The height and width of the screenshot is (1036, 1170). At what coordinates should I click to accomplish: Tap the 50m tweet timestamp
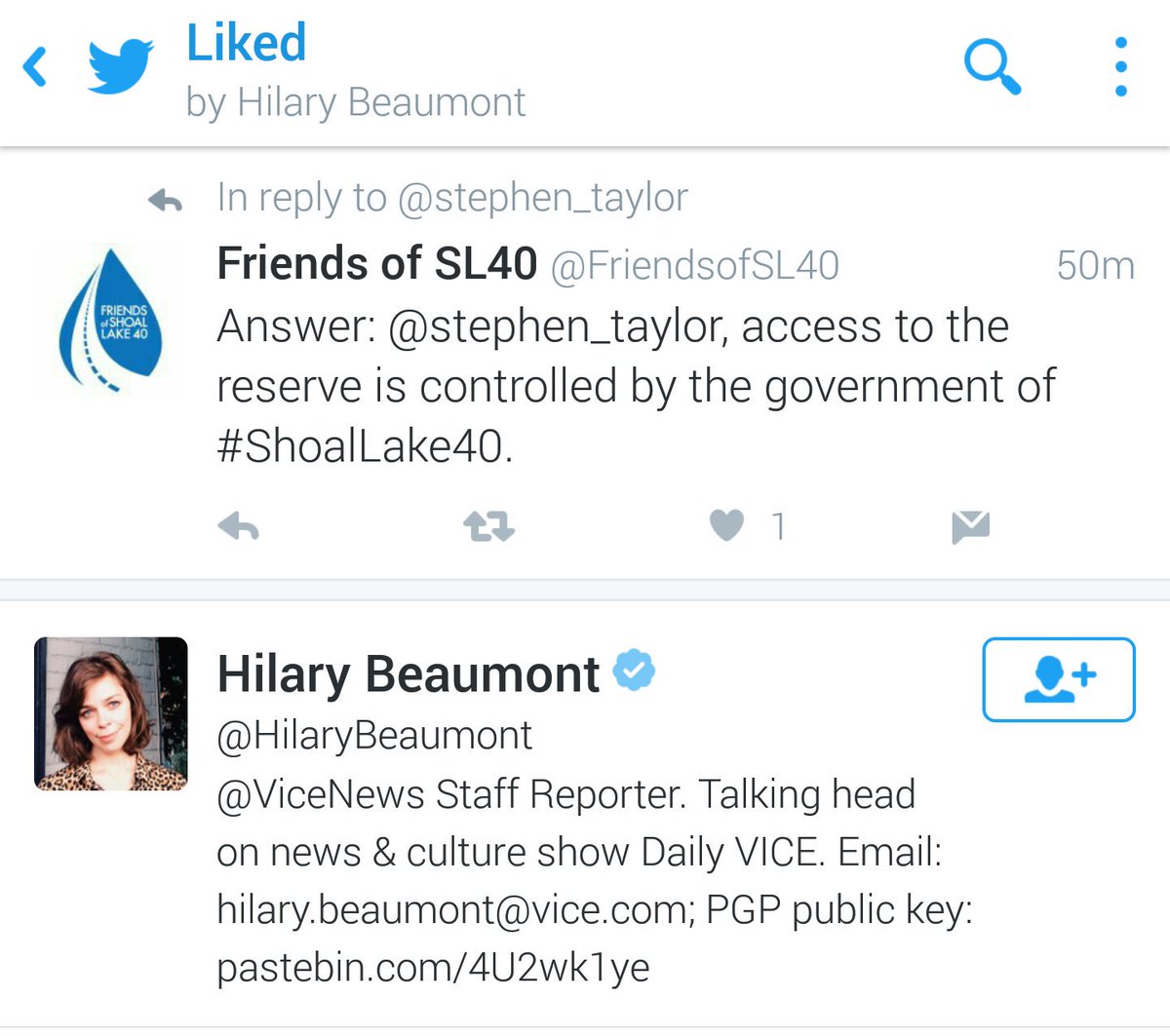click(1095, 265)
